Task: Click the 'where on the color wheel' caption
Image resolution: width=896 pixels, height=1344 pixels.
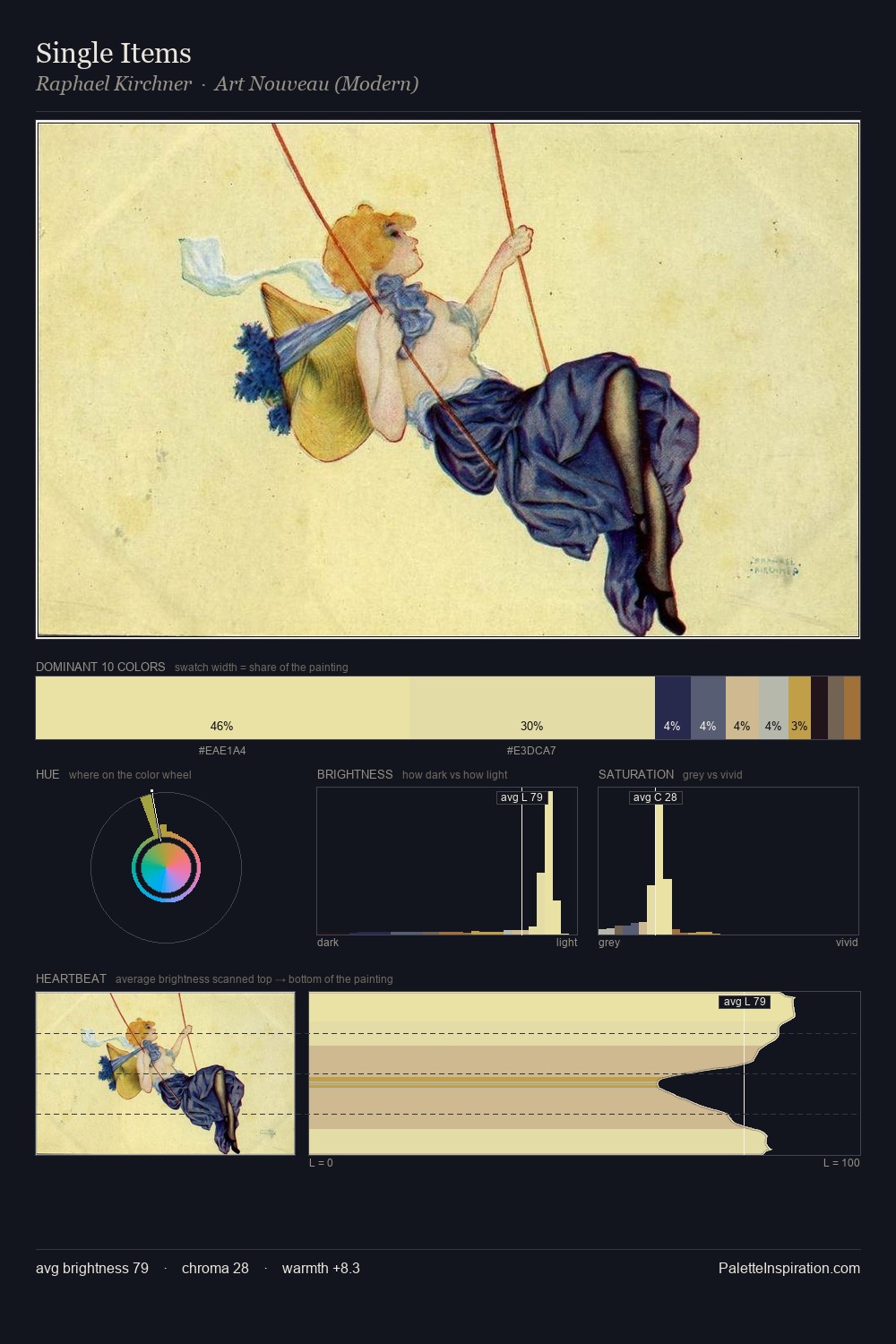Action: [130, 775]
